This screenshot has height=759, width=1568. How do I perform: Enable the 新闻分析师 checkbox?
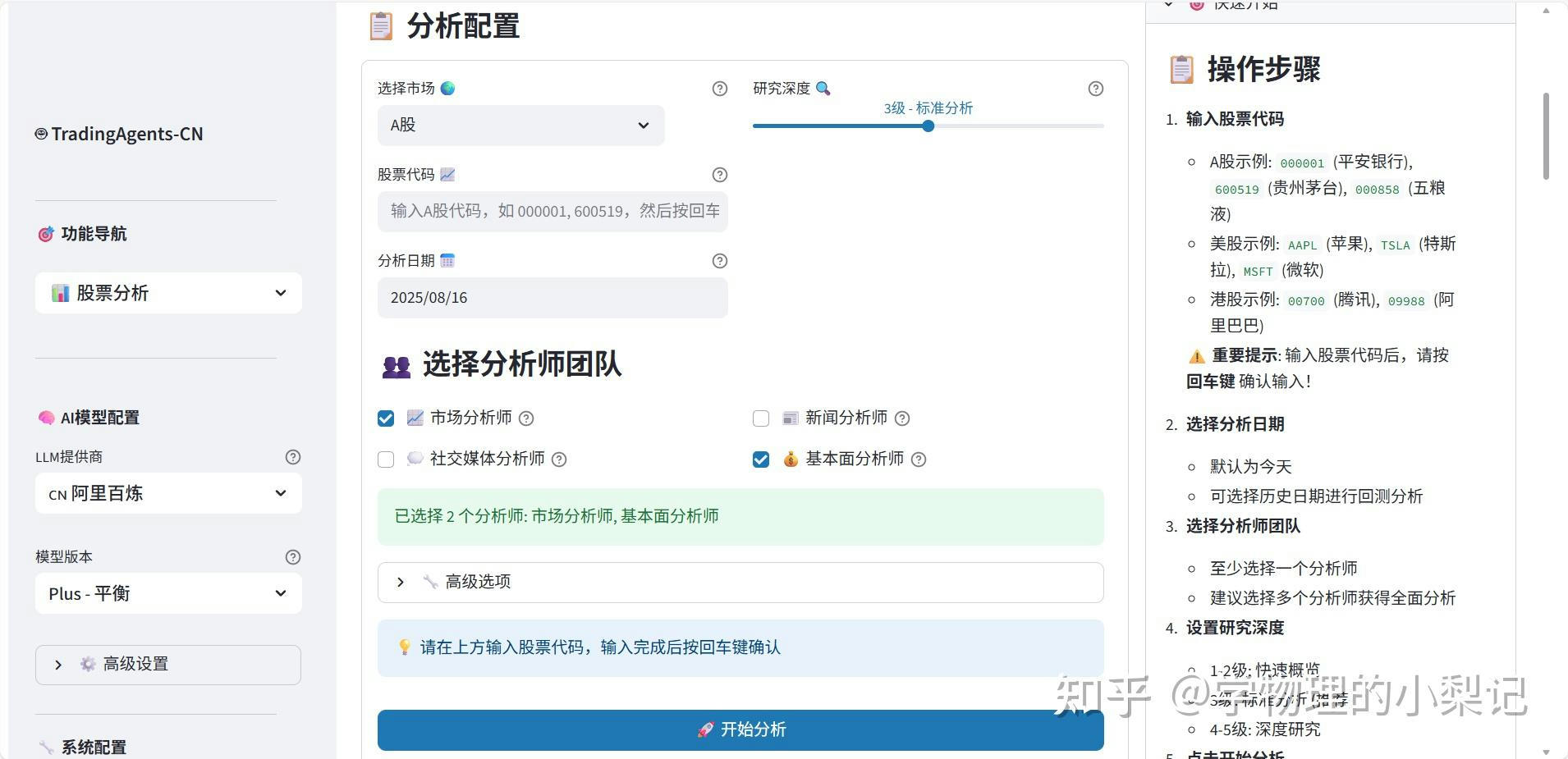761,418
